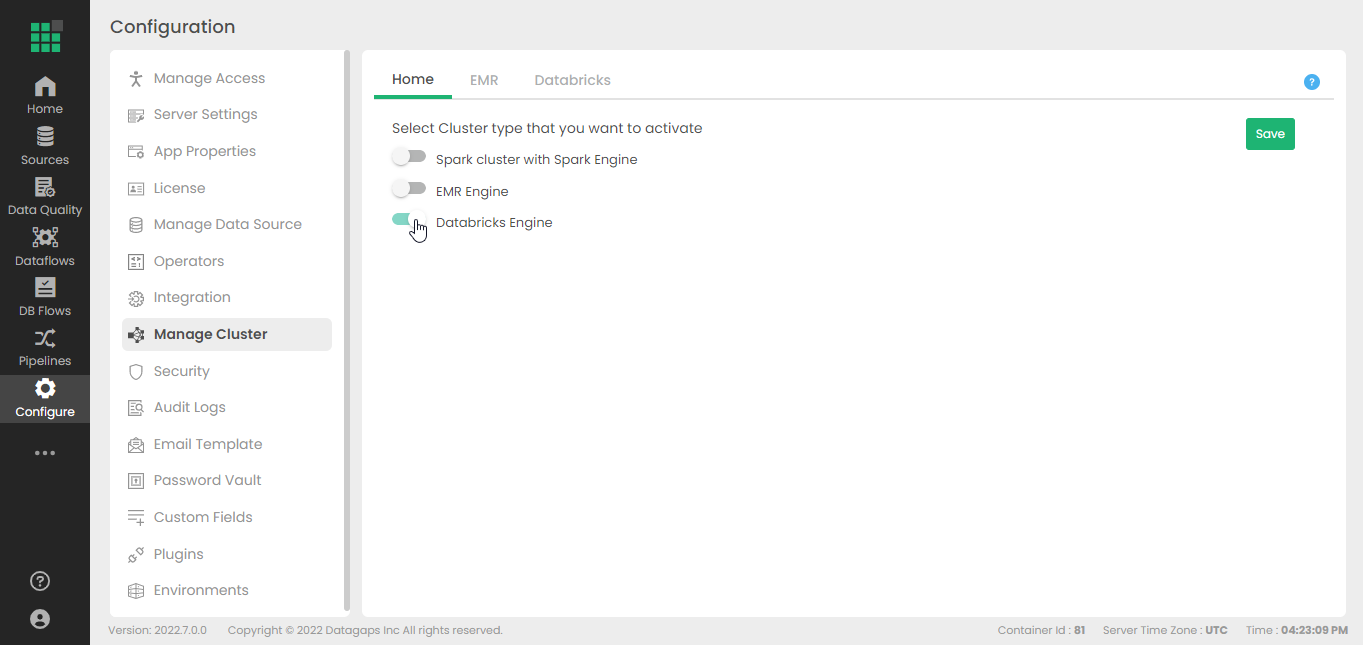The image size is (1363, 645).
Task: Toggle the EMR Engine switch
Action: coord(409,189)
